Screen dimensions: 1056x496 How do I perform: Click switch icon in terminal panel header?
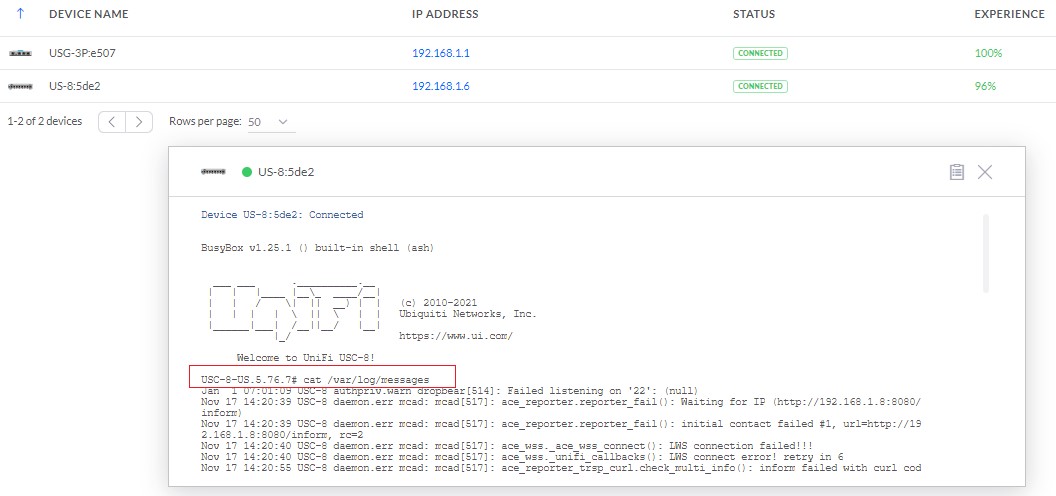coord(213,172)
